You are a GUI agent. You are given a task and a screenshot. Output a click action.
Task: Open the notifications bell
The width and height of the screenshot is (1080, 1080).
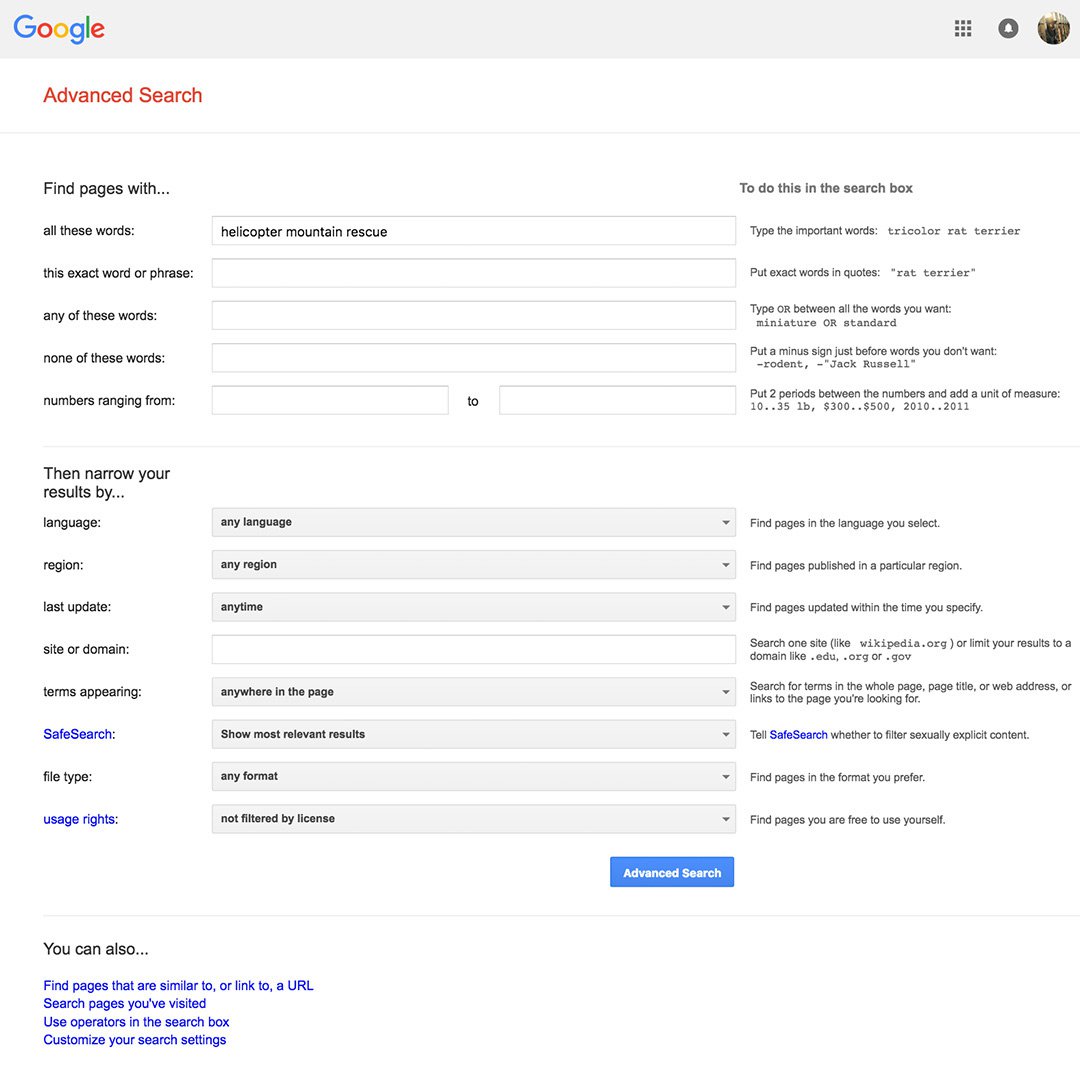1008,28
